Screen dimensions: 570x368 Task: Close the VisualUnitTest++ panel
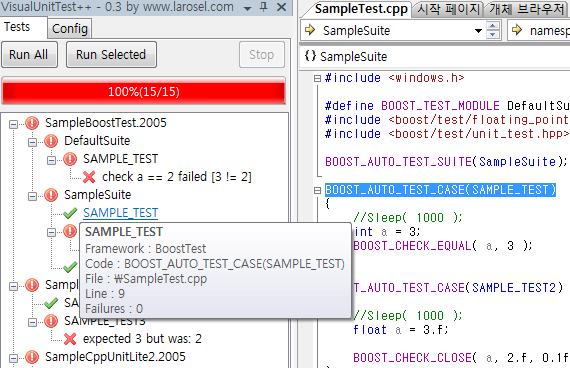tap(281, 7)
